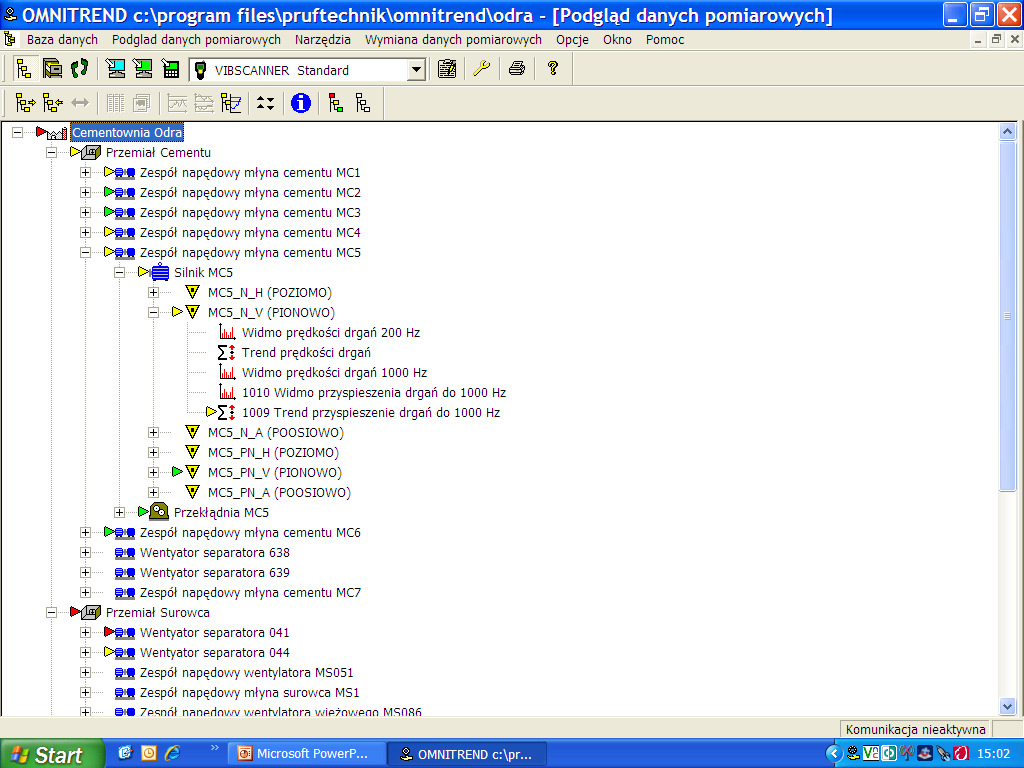Open the Narzędzia menu
1024x768 pixels.
[x=323, y=40]
